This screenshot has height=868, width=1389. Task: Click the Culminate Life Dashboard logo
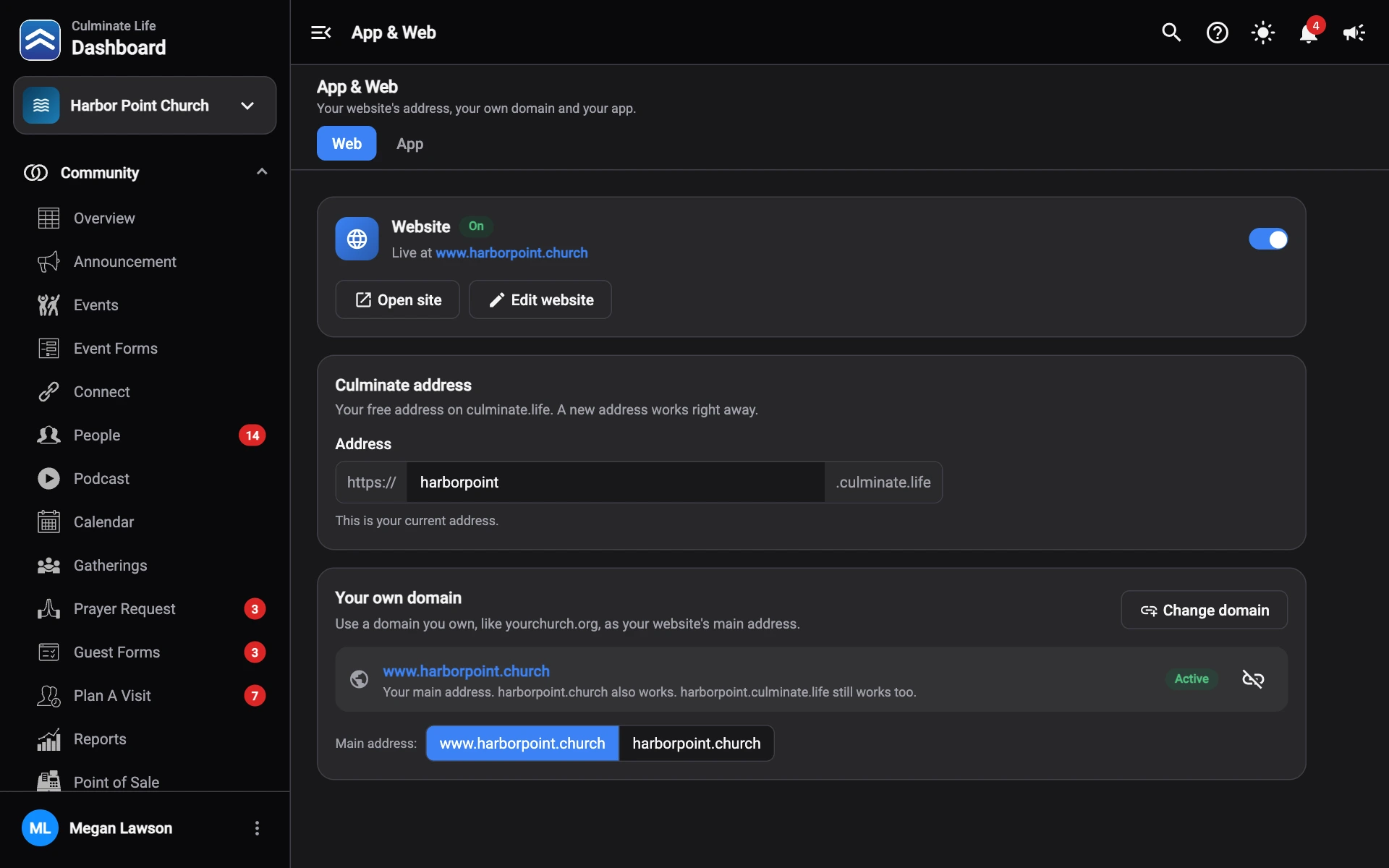[x=40, y=40]
